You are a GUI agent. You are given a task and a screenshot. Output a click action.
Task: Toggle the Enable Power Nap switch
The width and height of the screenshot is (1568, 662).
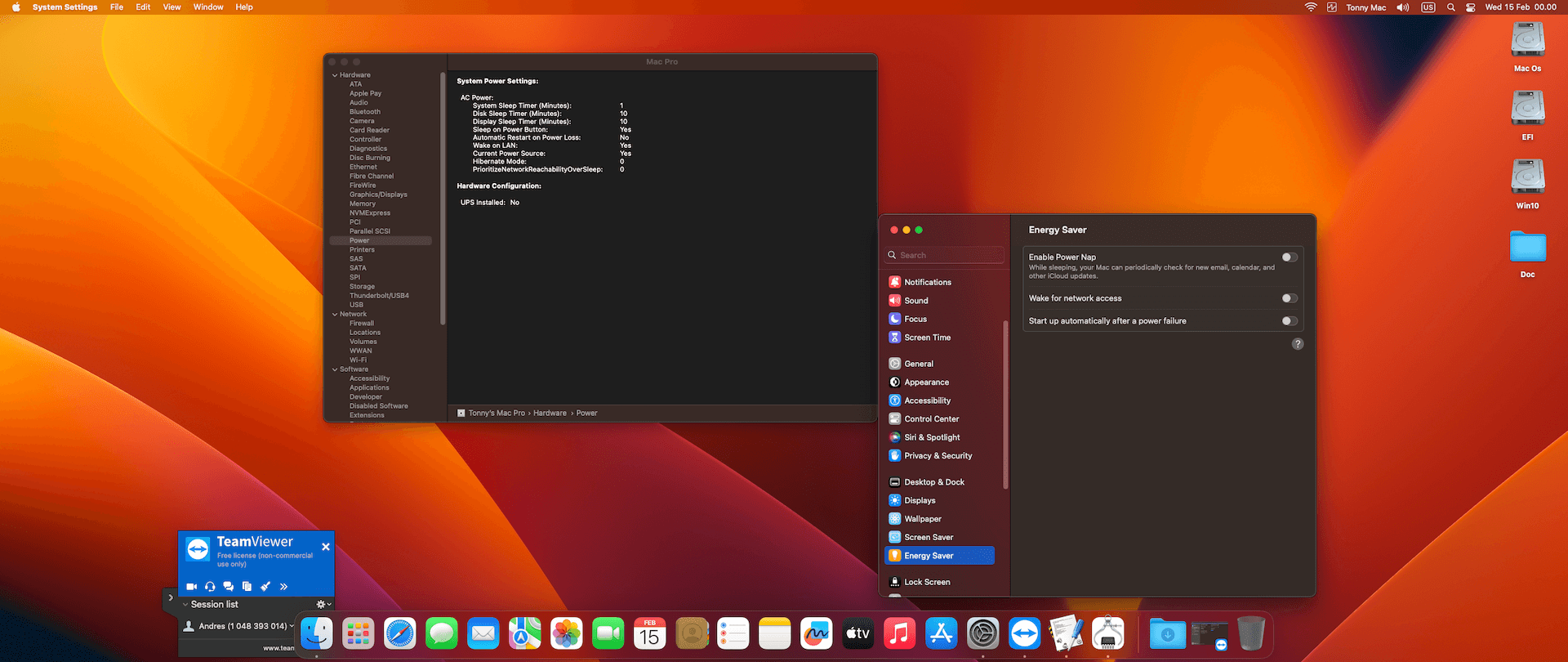click(1289, 257)
